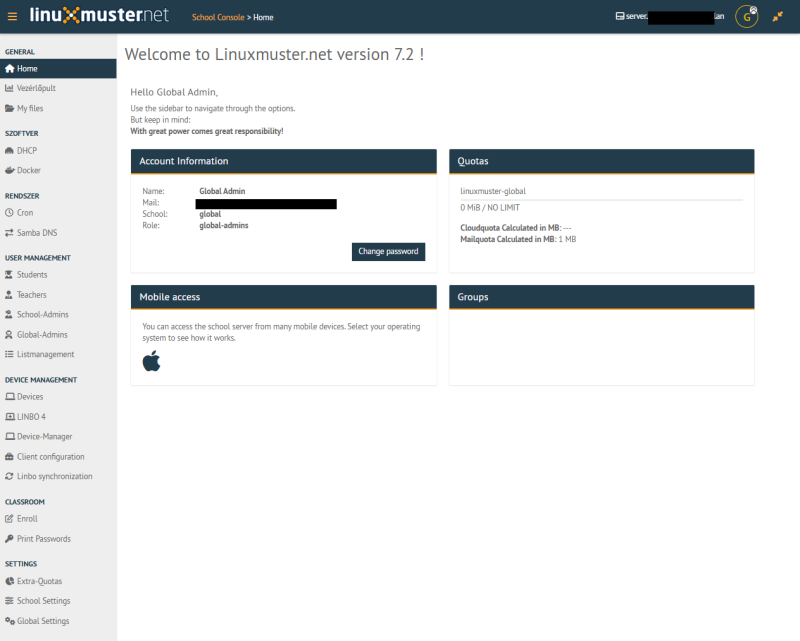Toggle the hamburger sidebar menu
Screen dimensions: 800x641
(12, 17)
